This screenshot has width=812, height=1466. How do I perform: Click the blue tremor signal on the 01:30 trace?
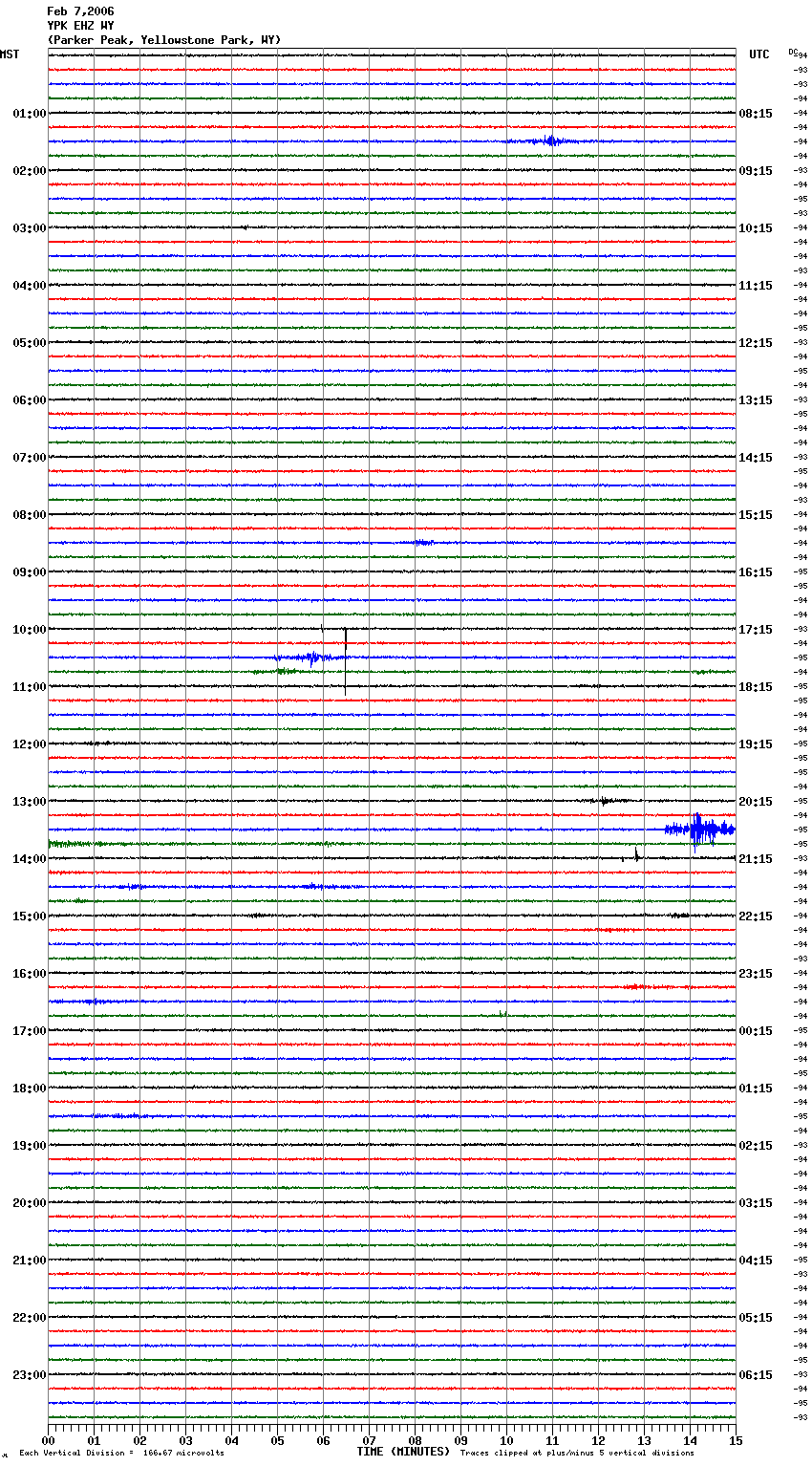coord(549,141)
